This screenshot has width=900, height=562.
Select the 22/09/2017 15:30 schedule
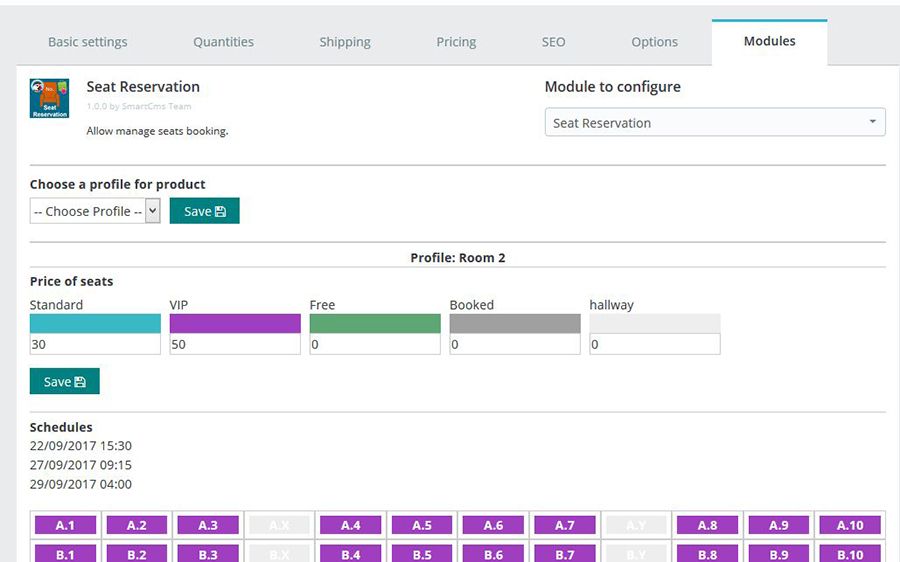(x=81, y=446)
